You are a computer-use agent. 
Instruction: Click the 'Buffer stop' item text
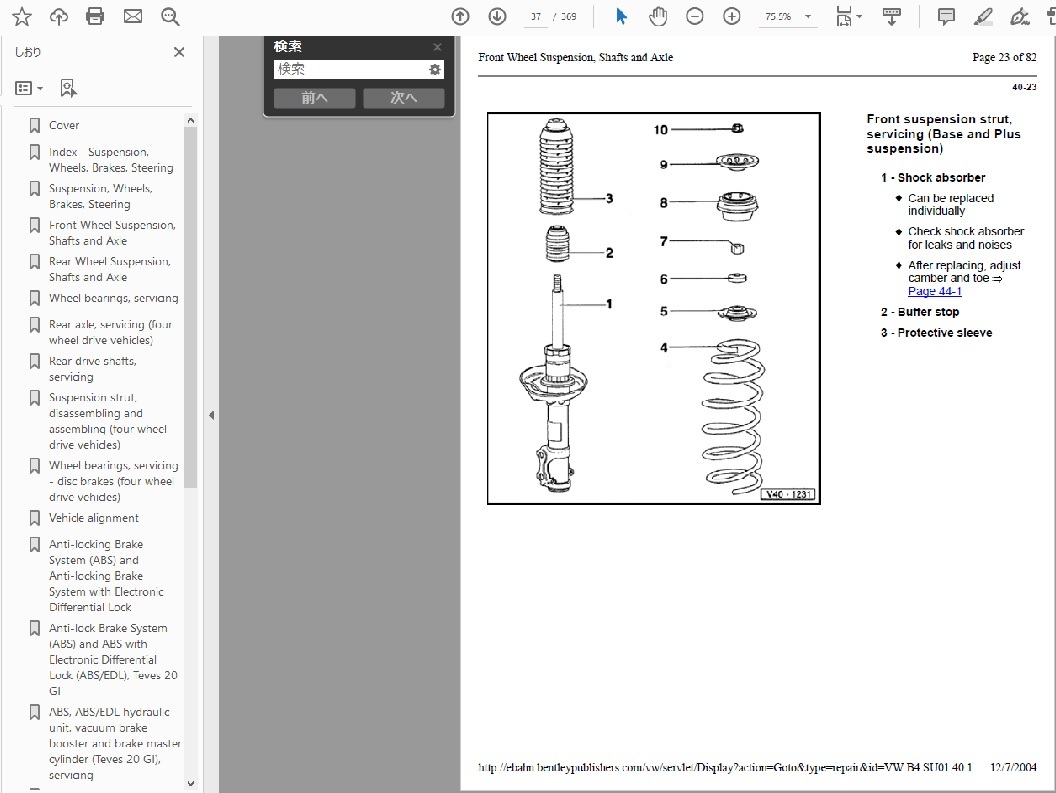click(x=928, y=312)
